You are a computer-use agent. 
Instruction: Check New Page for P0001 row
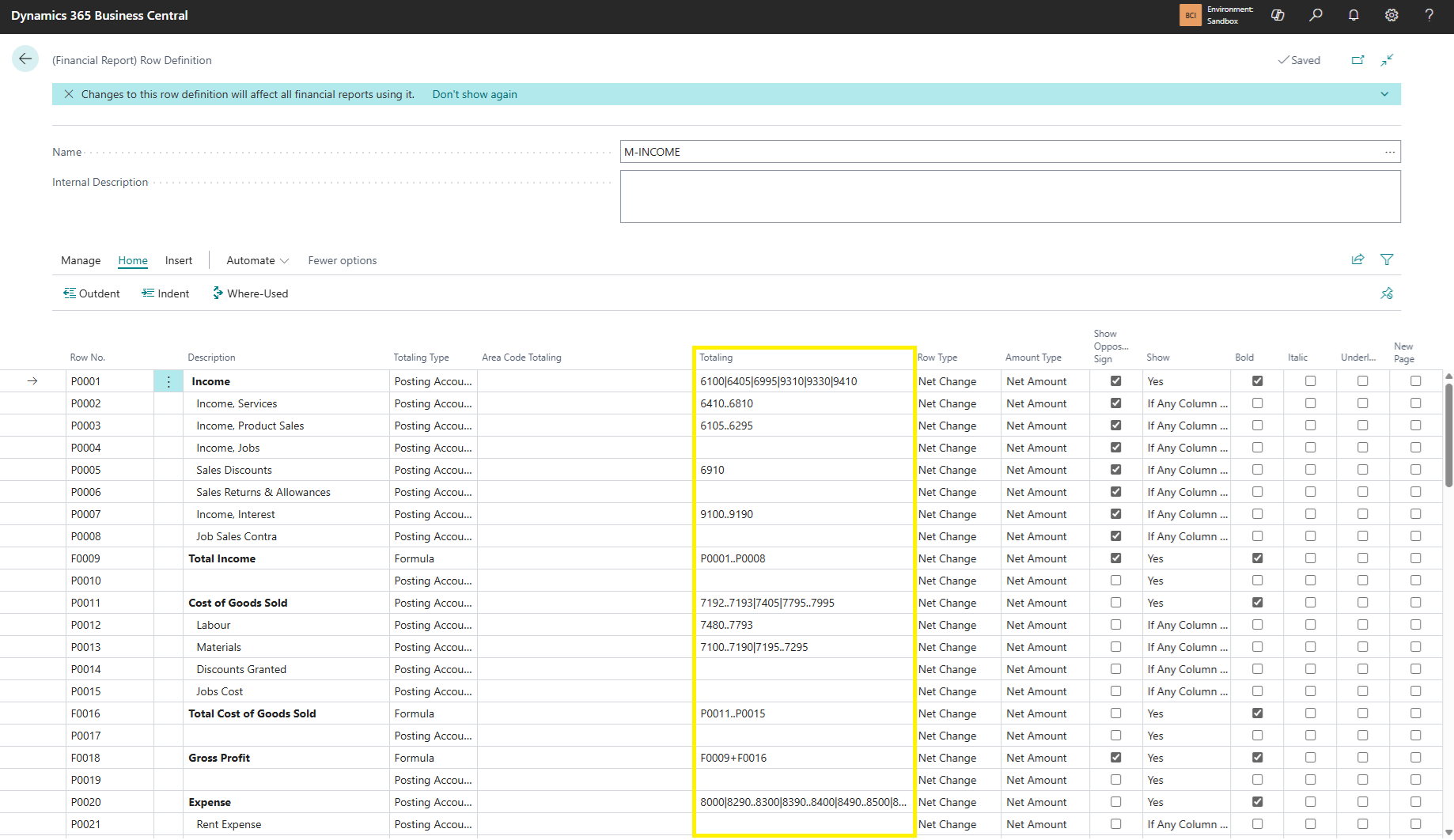coord(1415,381)
